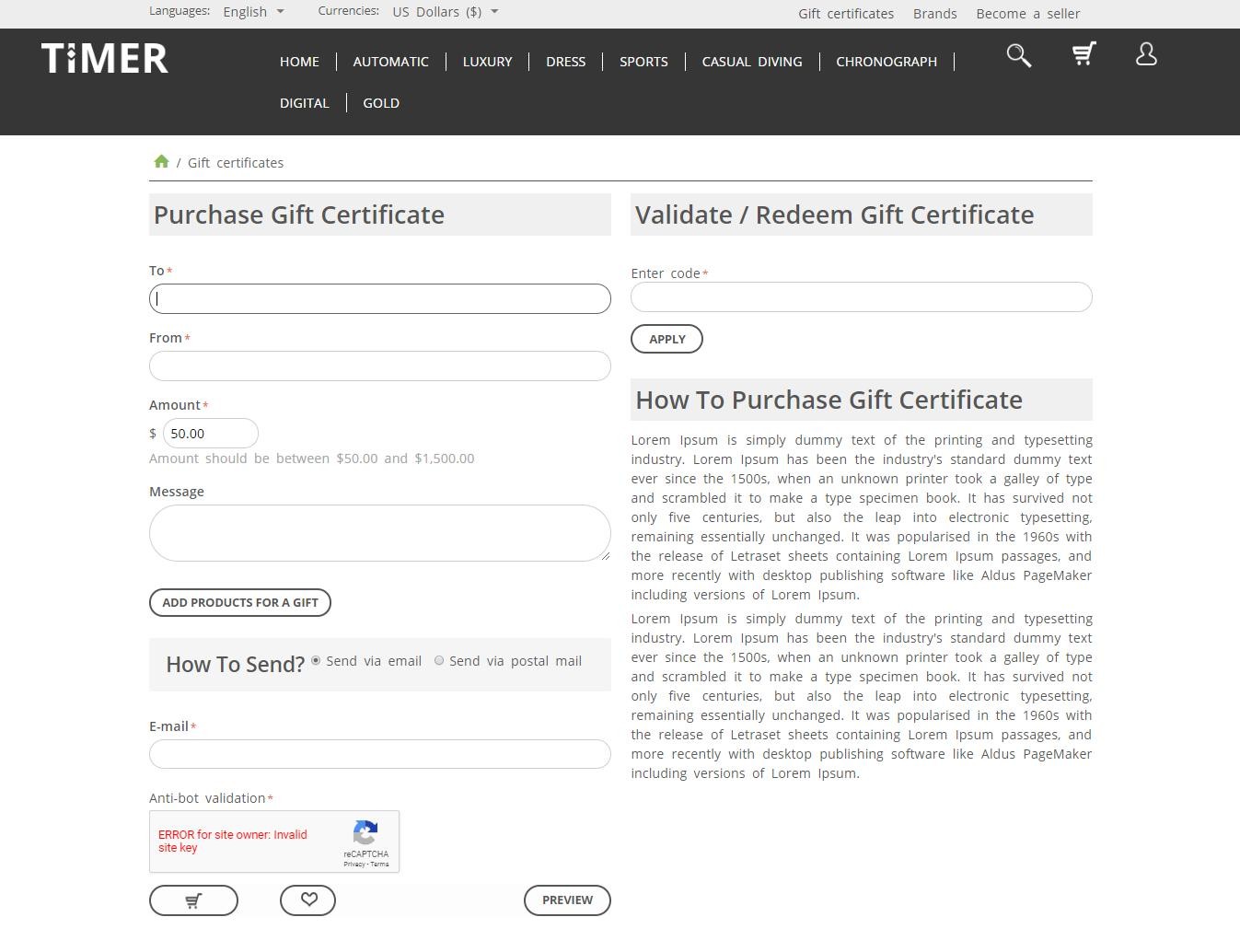Focus the E-mail input field

(380, 754)
